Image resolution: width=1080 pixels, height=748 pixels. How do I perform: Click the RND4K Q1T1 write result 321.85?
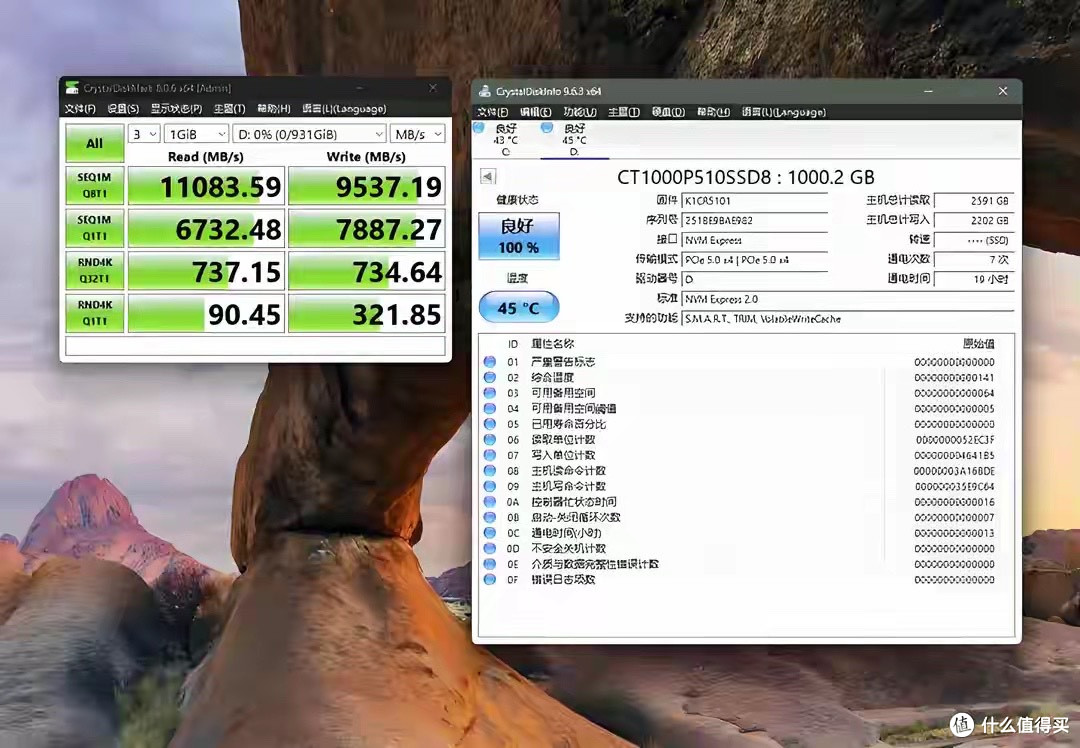point(366,314)
